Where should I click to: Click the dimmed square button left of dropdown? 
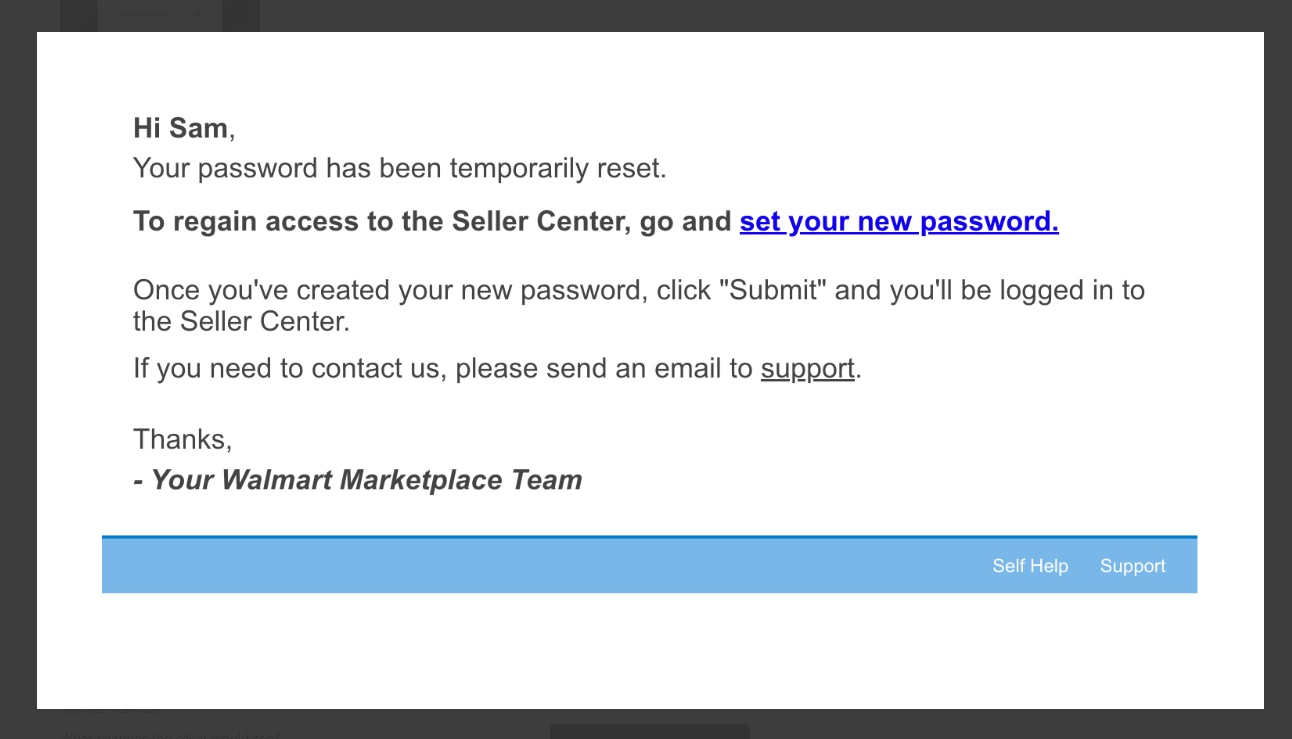(78, 15)
